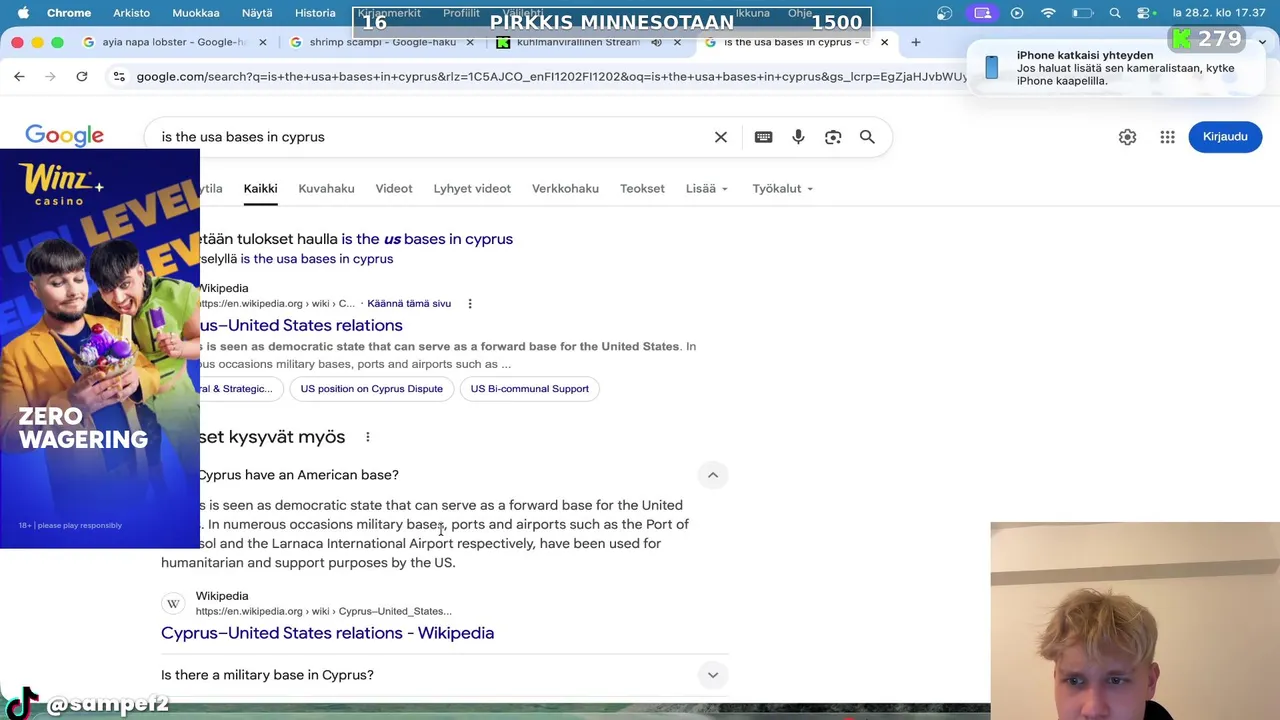Open Spotlight search in menu bar
The height and width of the screenshot is (720, 1280).
(x=1116, y=13)
